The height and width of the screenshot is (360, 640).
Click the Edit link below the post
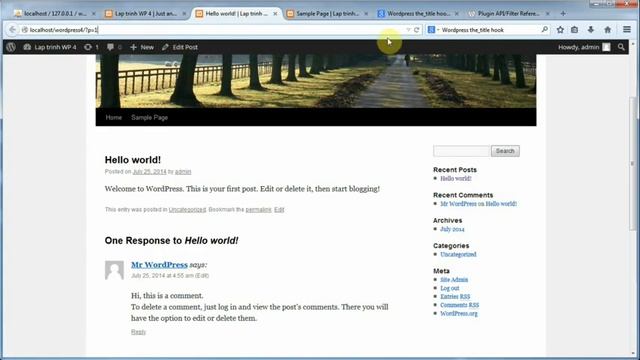click(x=279, y=209)
